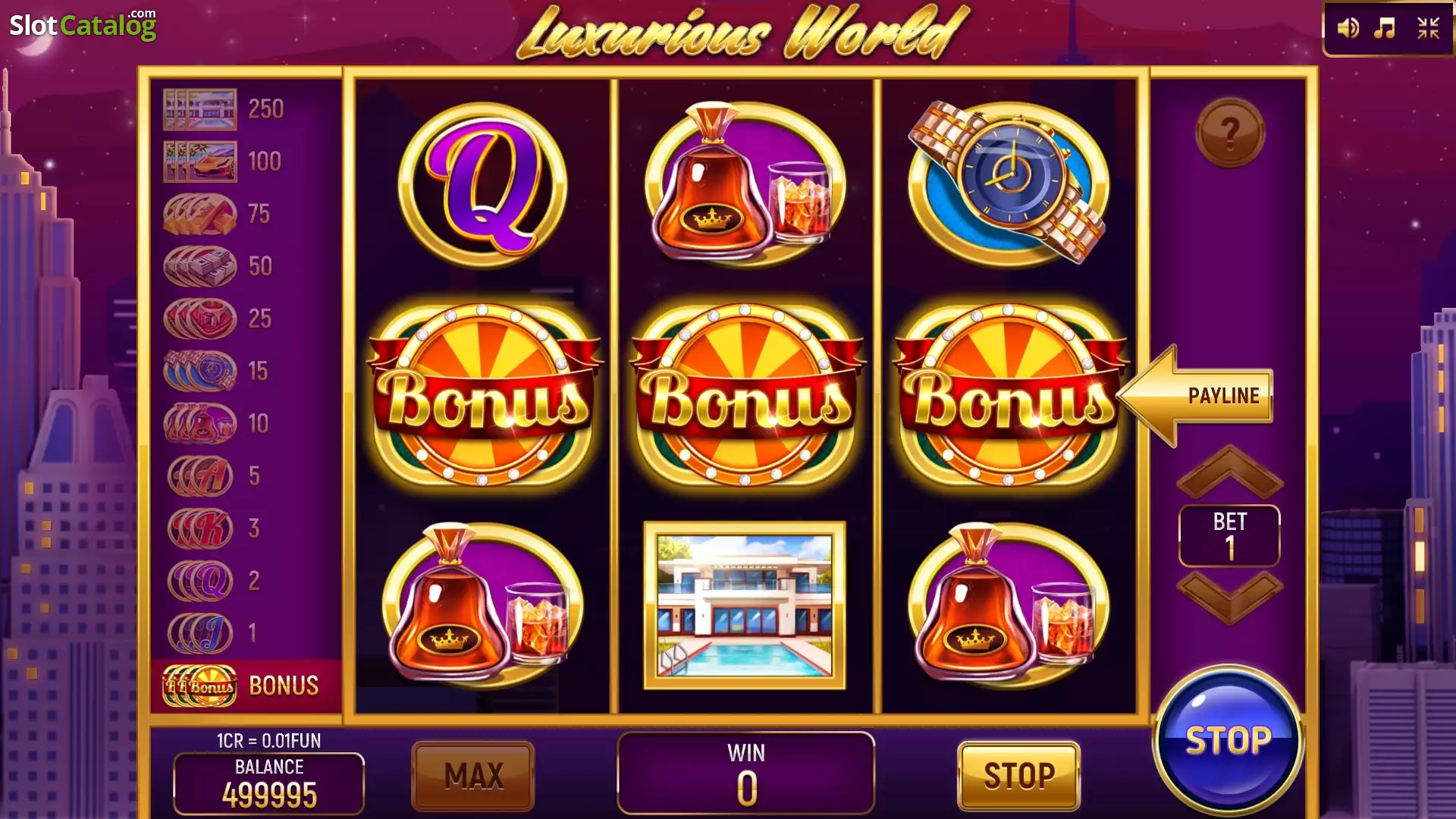Select the 250 mansion paytable entry

coord(224,109)
